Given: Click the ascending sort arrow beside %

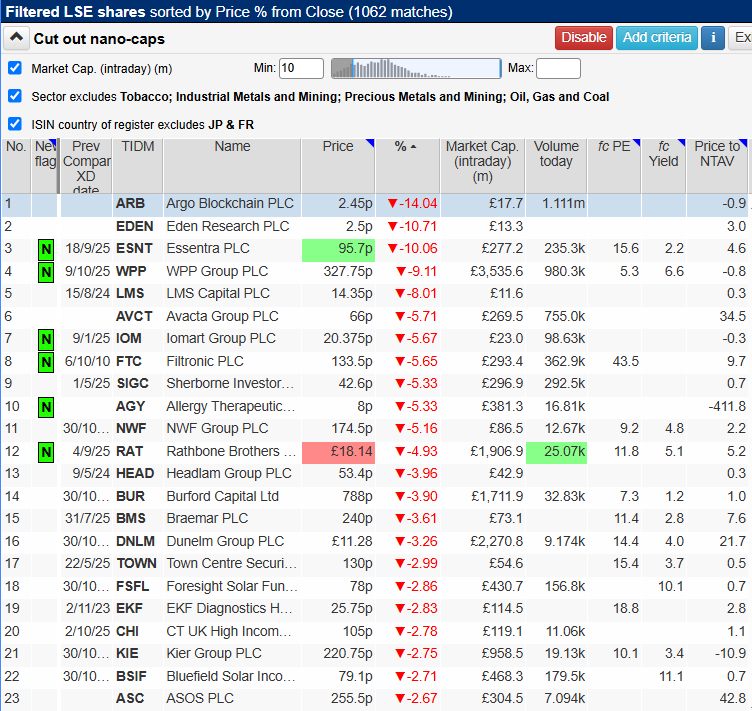Looking at the screenshot, I should tap(413, 147).
